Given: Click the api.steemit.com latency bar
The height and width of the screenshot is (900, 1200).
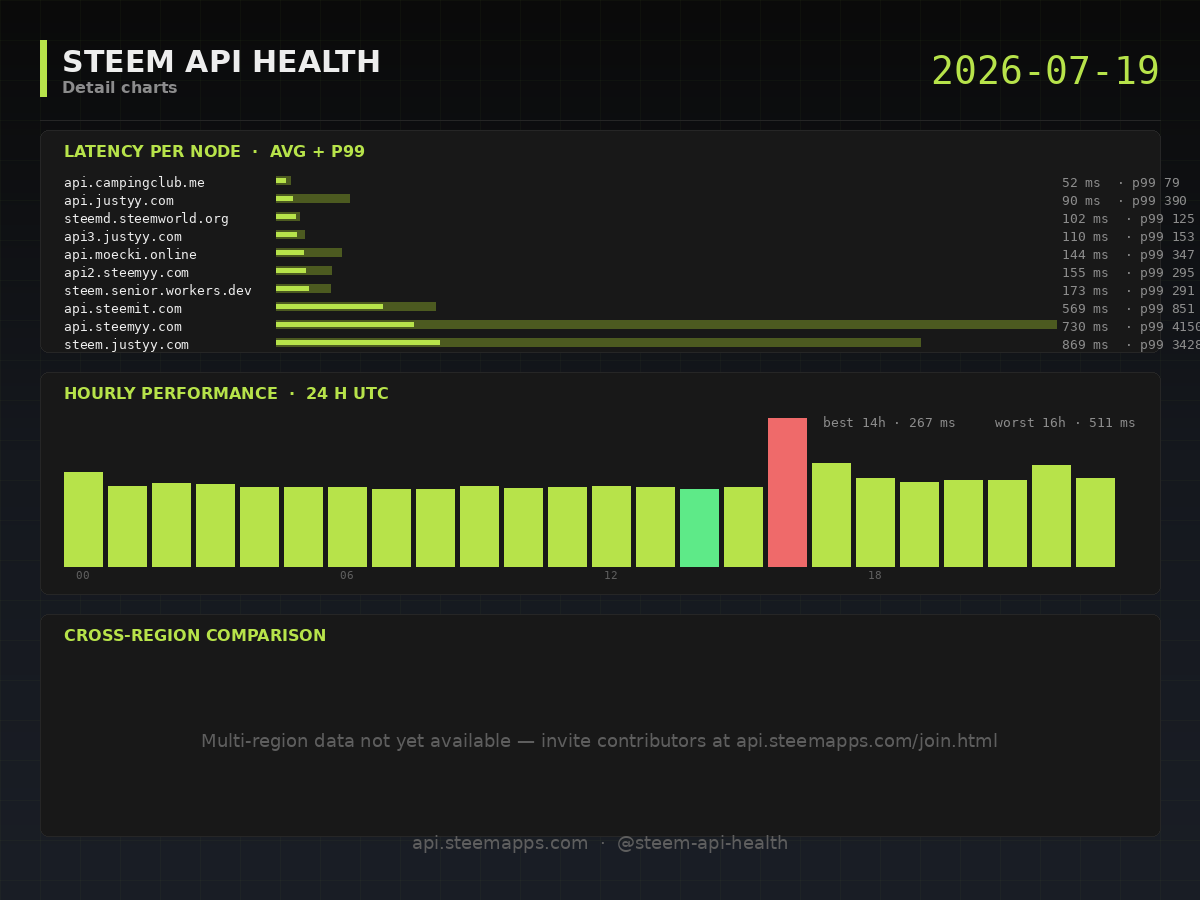Looking at the screenshot, I should (356, 307).
